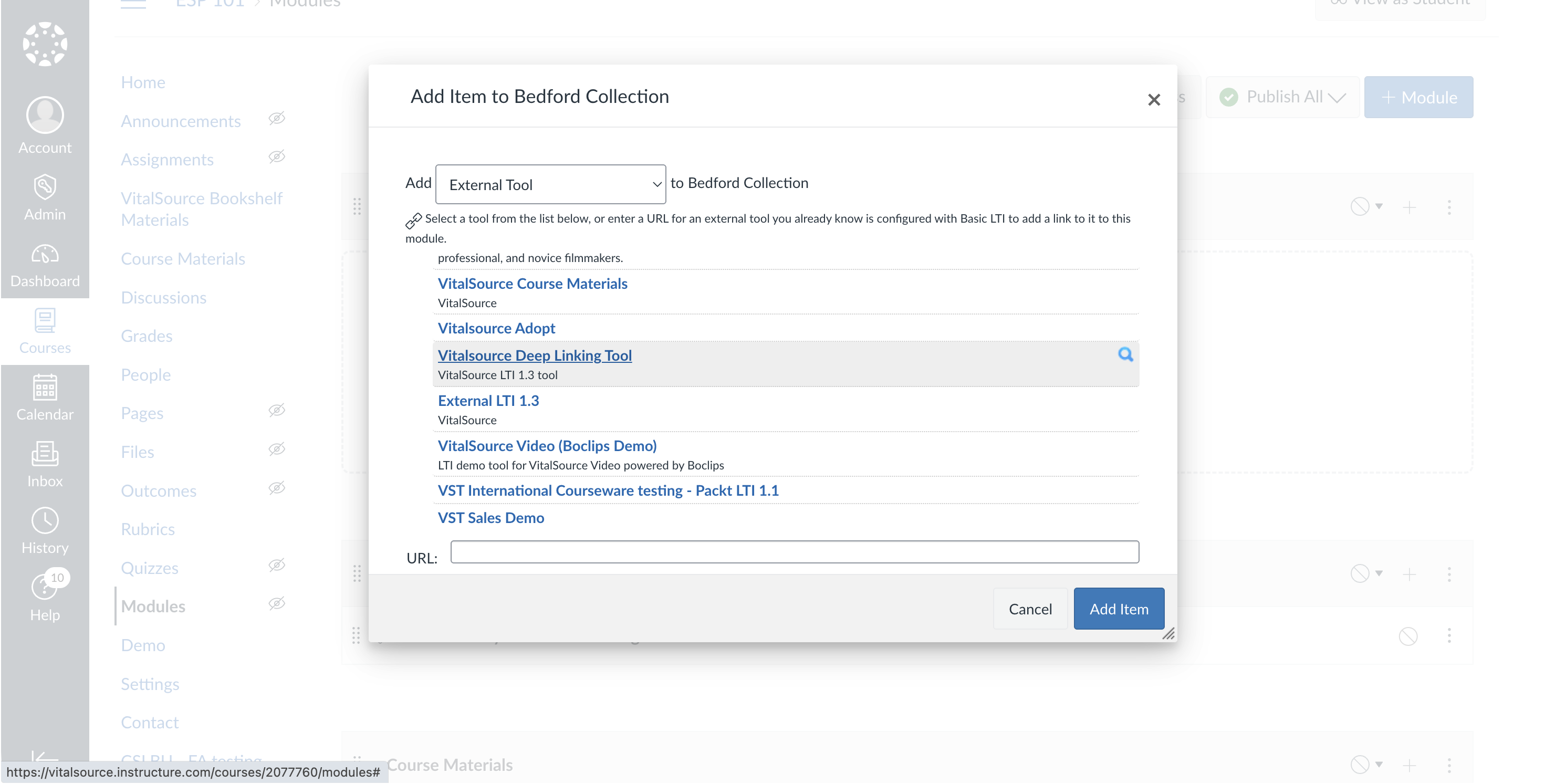Open Rubrics in course navigation
The image size is (1545, 784).
click(148, 529)
